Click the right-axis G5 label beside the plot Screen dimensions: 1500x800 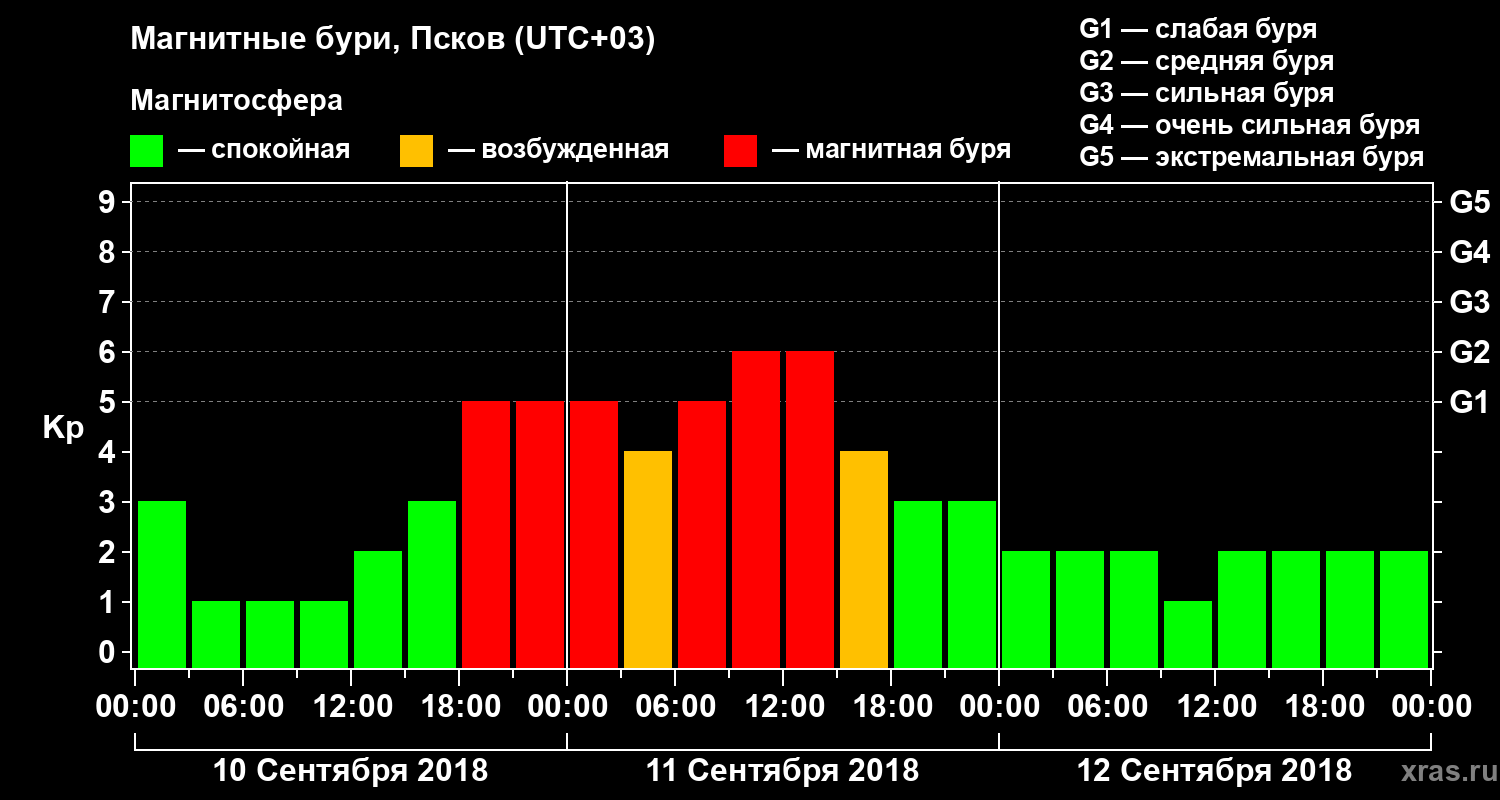tap(1470, 202)
